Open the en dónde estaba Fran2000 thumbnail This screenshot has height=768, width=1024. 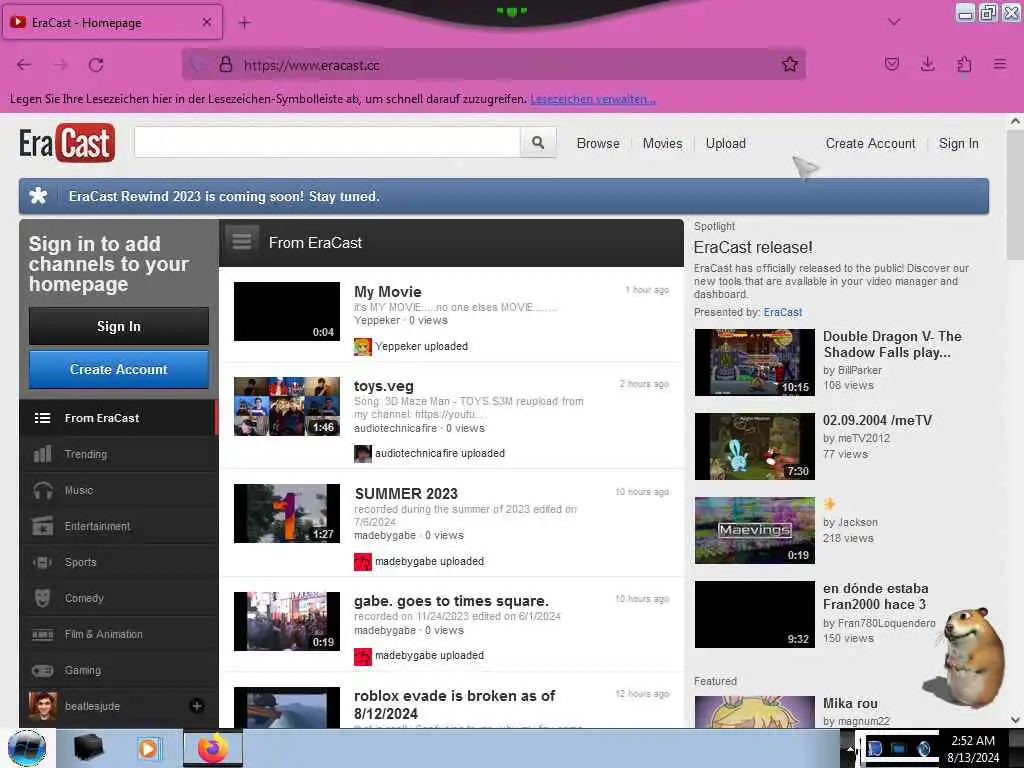tap(754, 615)
